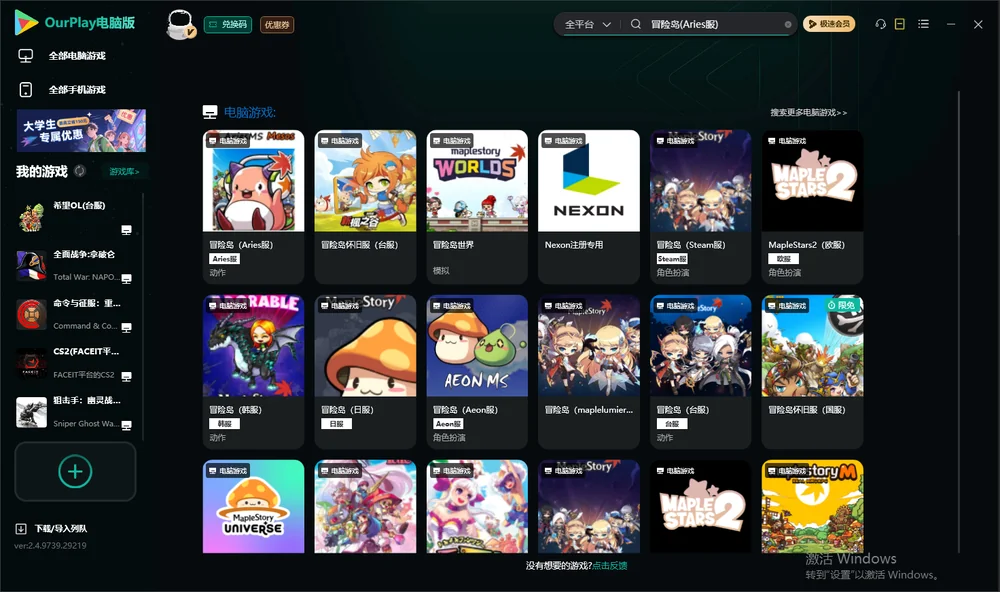
Task: Select CS2(FACEIT平台) in my games
Action: 74,364
